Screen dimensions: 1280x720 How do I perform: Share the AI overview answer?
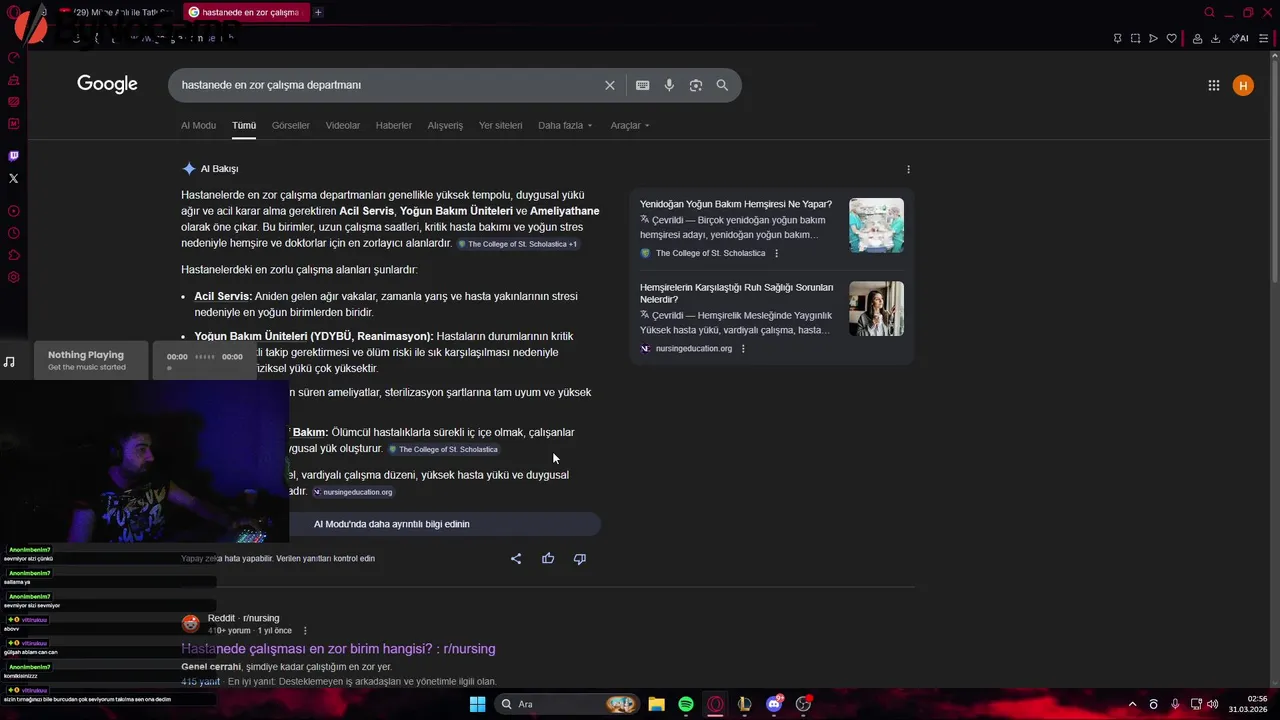(516, 558)
